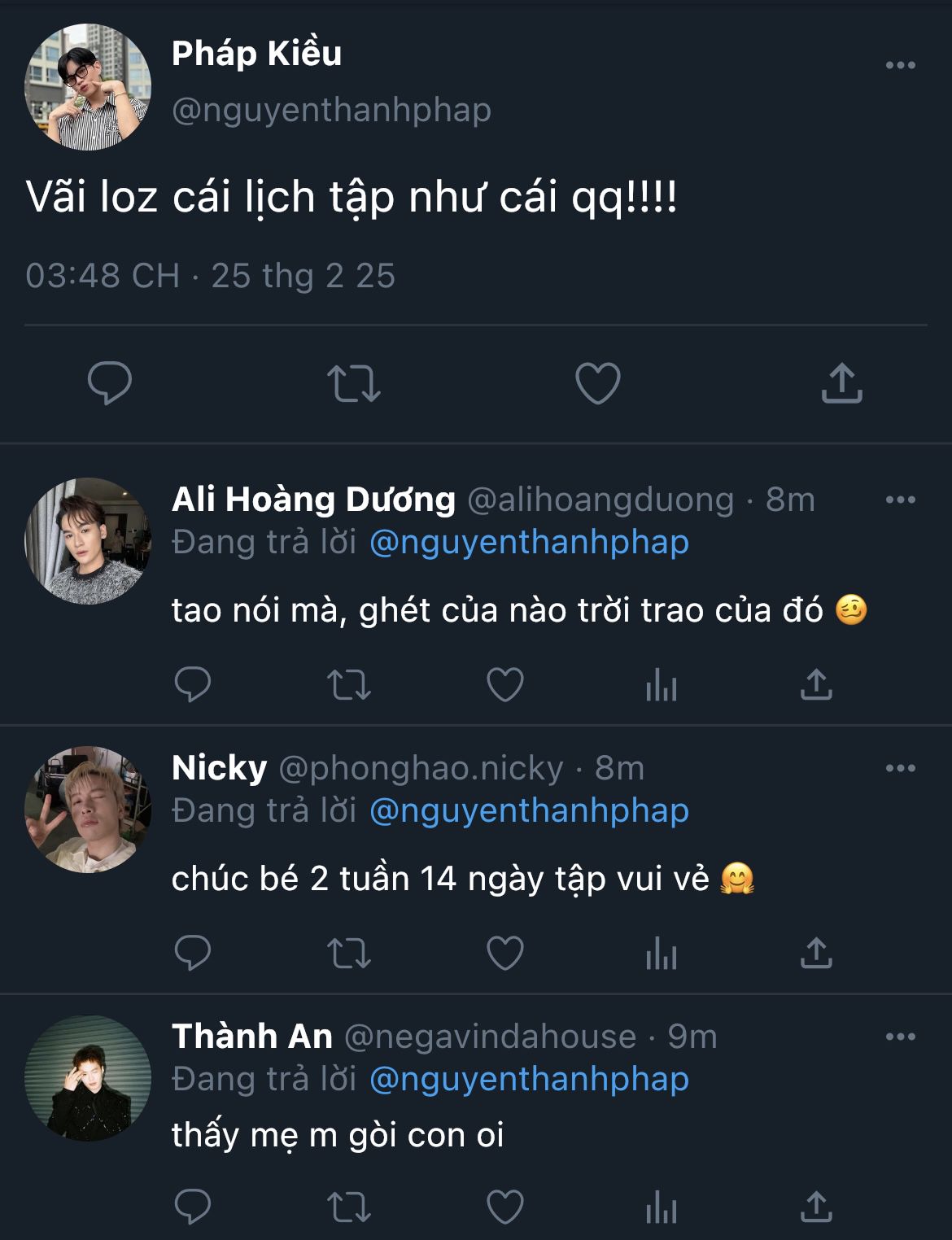This screenshot has height=1240, width=952.
Task: Reply to Thành An's comment
Action: tap(193, 1207)
